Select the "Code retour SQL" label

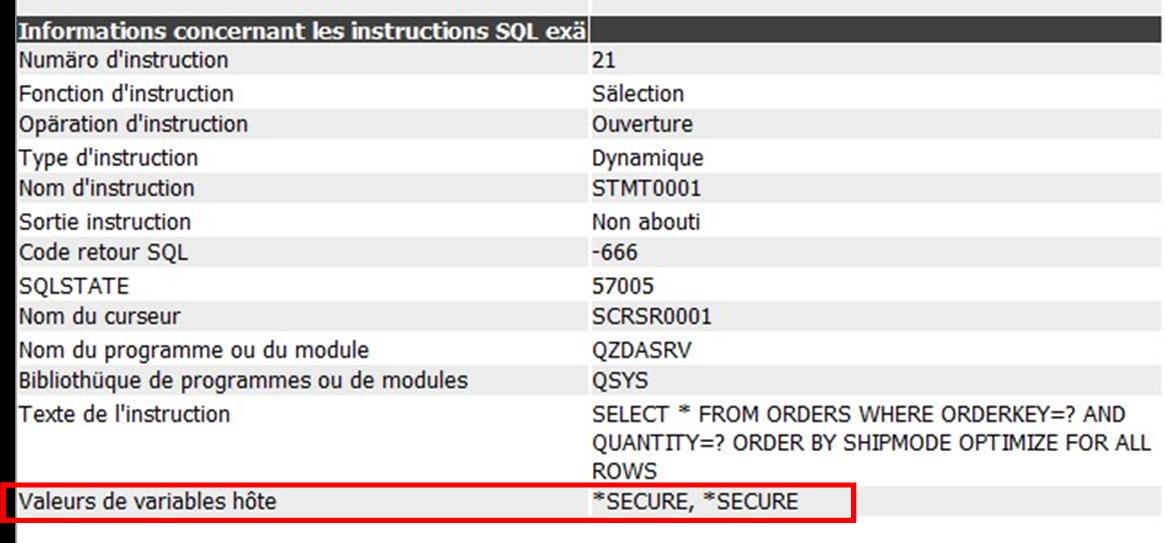103,253
